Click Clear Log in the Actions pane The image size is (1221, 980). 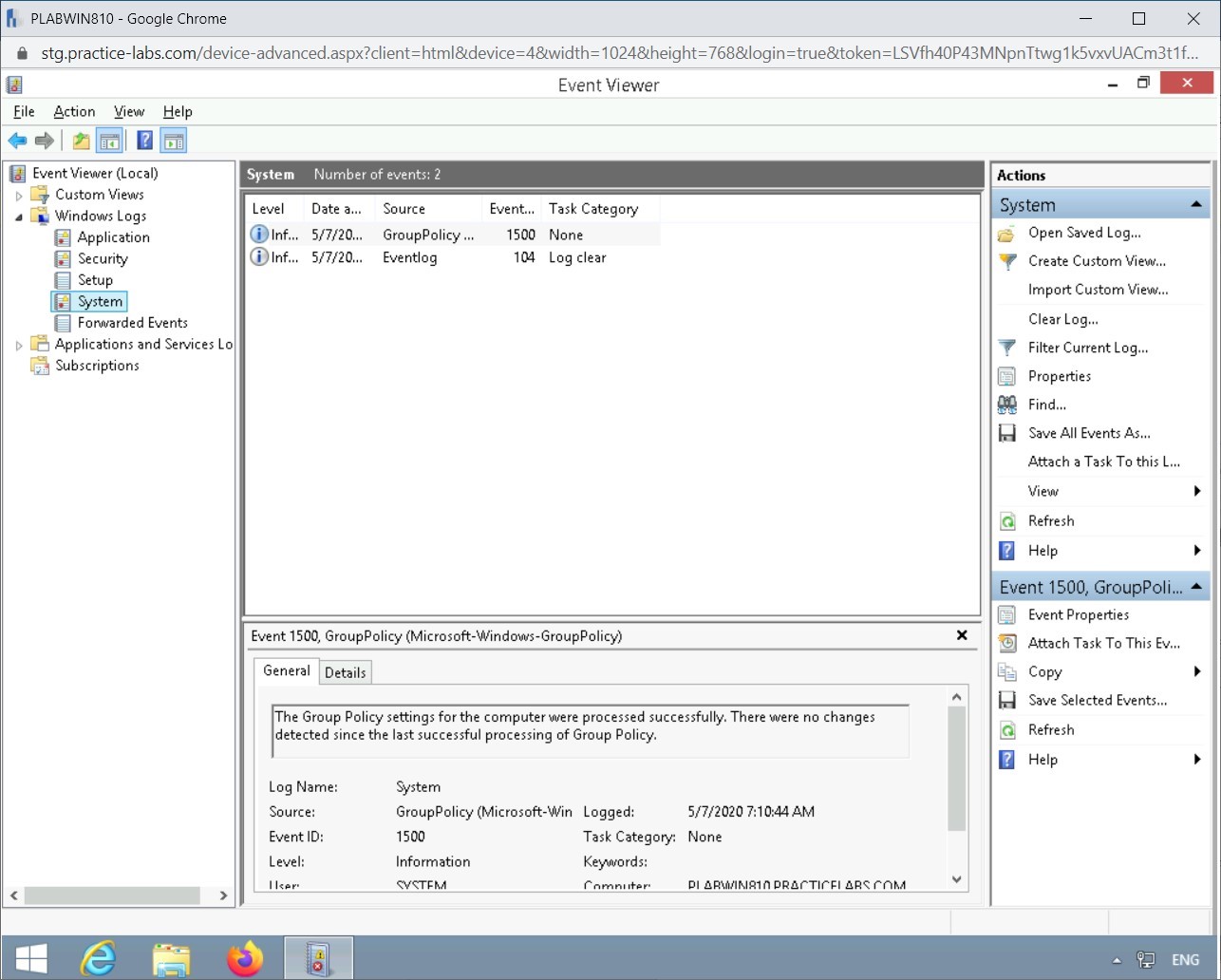point(1061,319)
